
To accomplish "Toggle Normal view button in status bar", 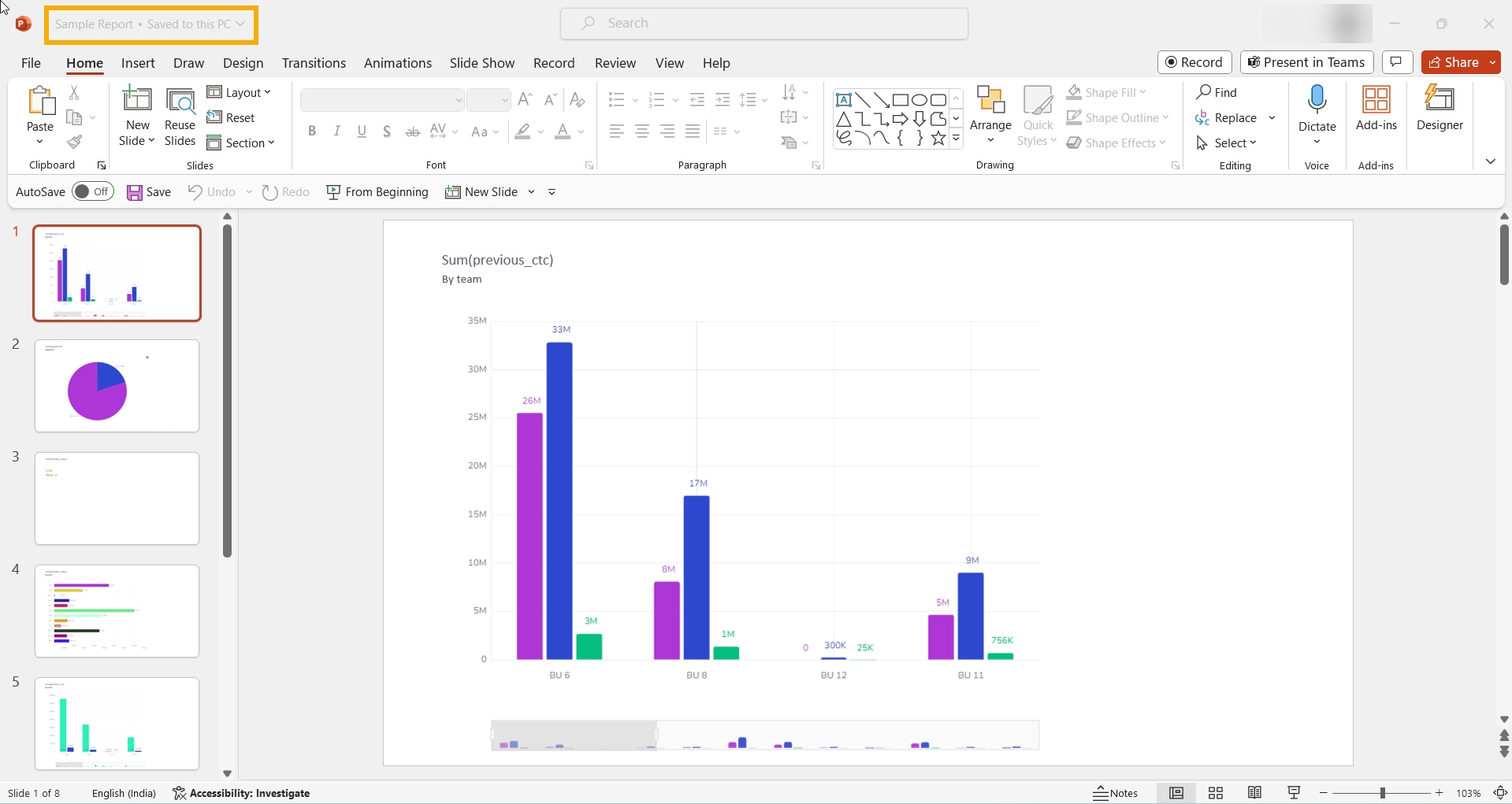I will tap(1176, 793).
